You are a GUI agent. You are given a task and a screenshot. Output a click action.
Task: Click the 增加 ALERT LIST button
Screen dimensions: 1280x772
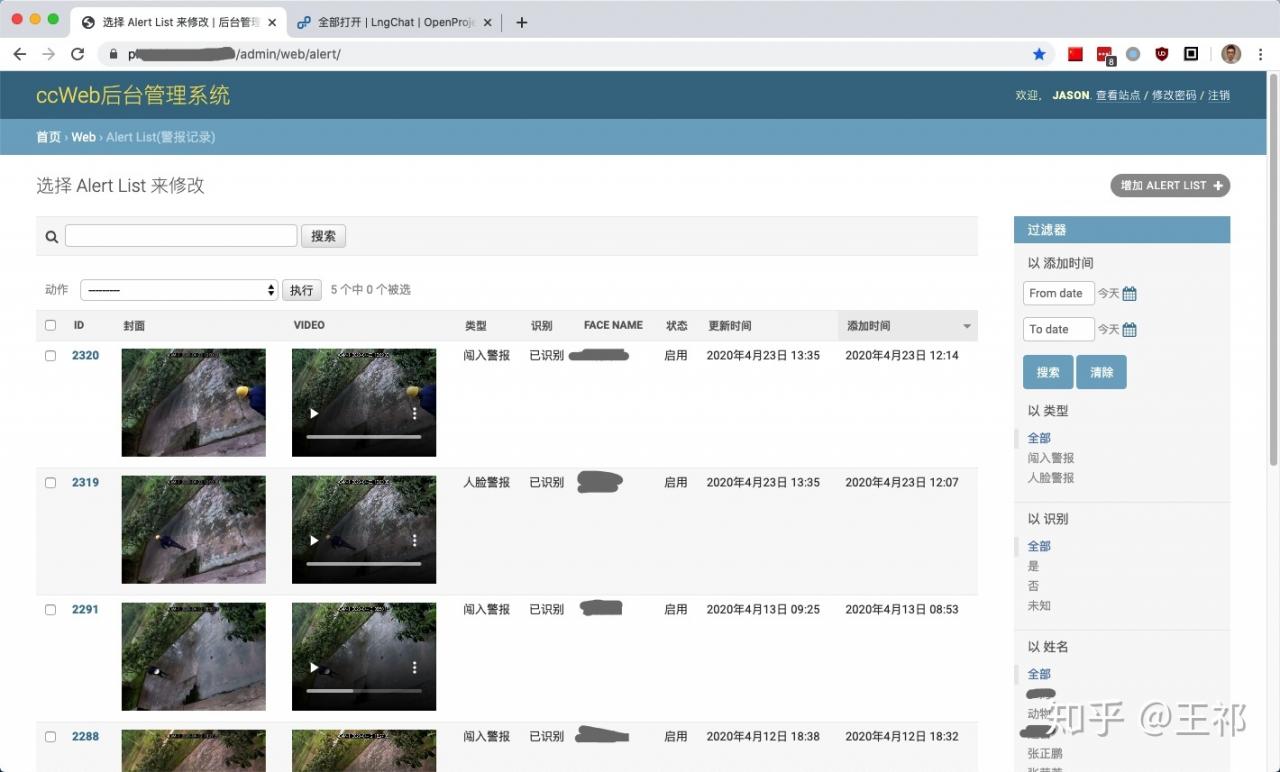pyautogui.click(x=1170, y=186)
